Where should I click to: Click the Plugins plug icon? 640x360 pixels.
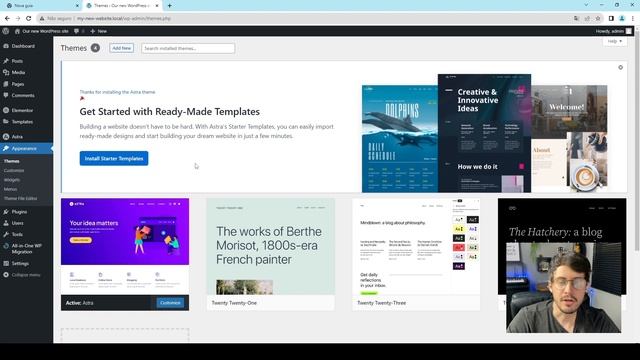(6, 211)
